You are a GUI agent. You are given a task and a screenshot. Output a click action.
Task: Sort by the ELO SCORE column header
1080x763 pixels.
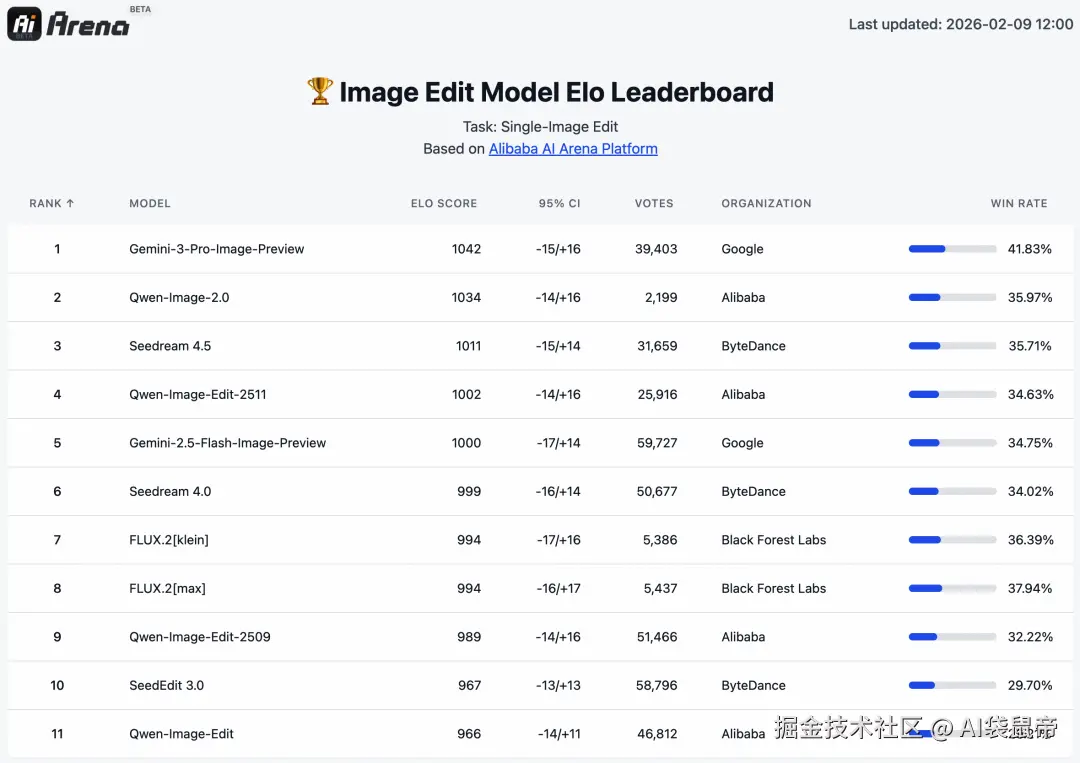point(444,203)
